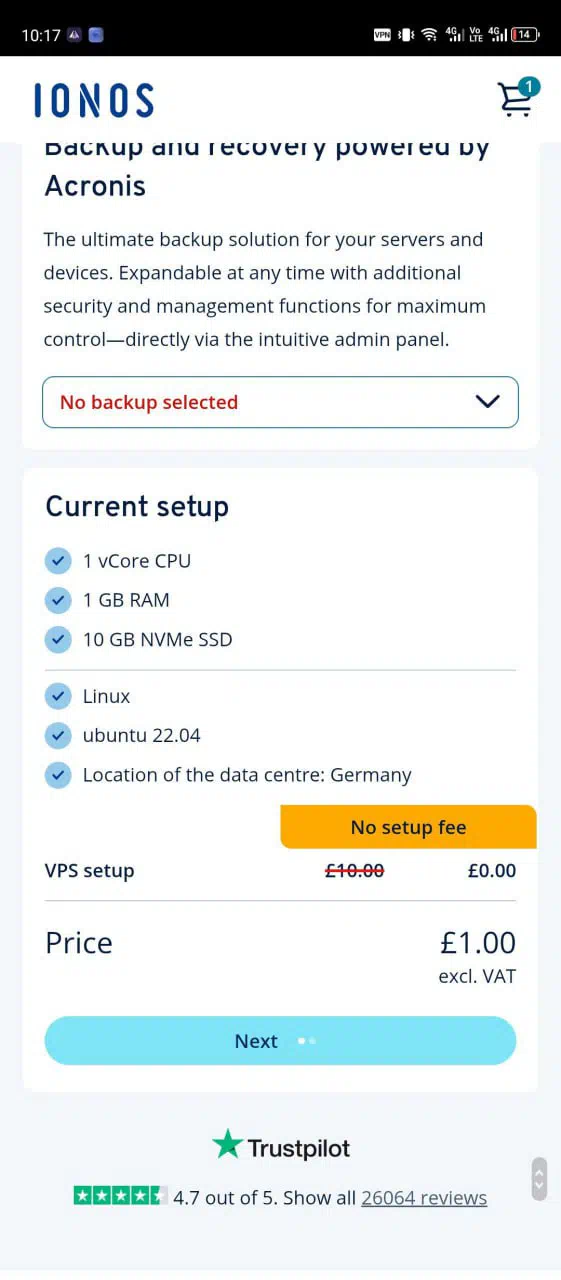The height and width of the screenshot is (1280, 561).
Task: Tap the cart item count badge
Action: [x=529, y=87]
